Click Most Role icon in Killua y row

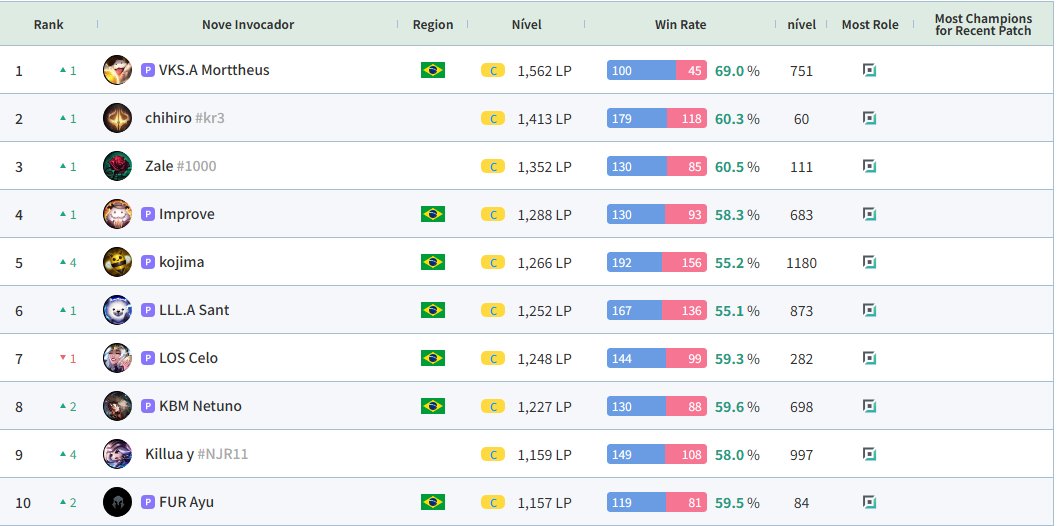pos(870,454)
